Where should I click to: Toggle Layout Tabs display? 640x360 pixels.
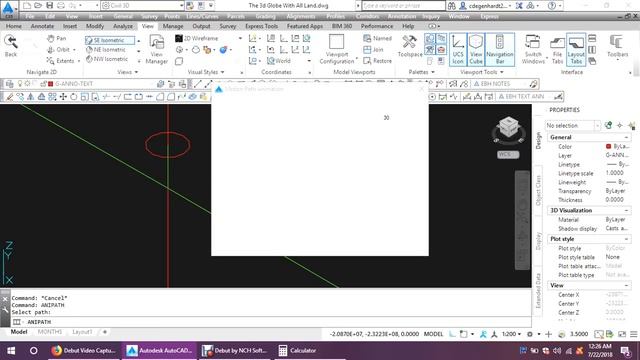click(x=576, y=49)
